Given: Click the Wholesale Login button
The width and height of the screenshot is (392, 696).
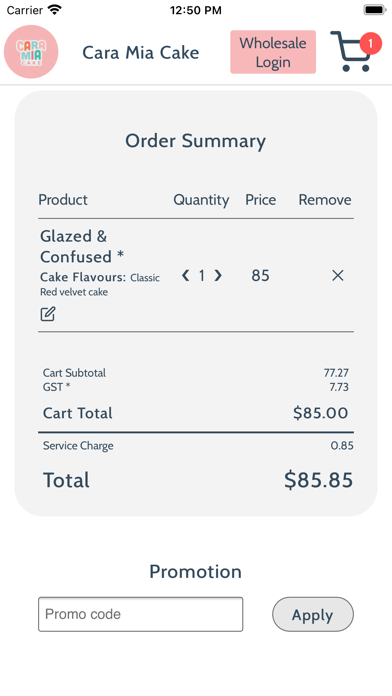Looking at the screenshot, I should 273,52.
